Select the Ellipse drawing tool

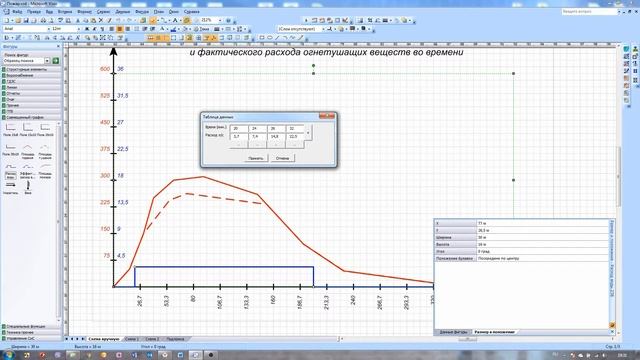270,38
